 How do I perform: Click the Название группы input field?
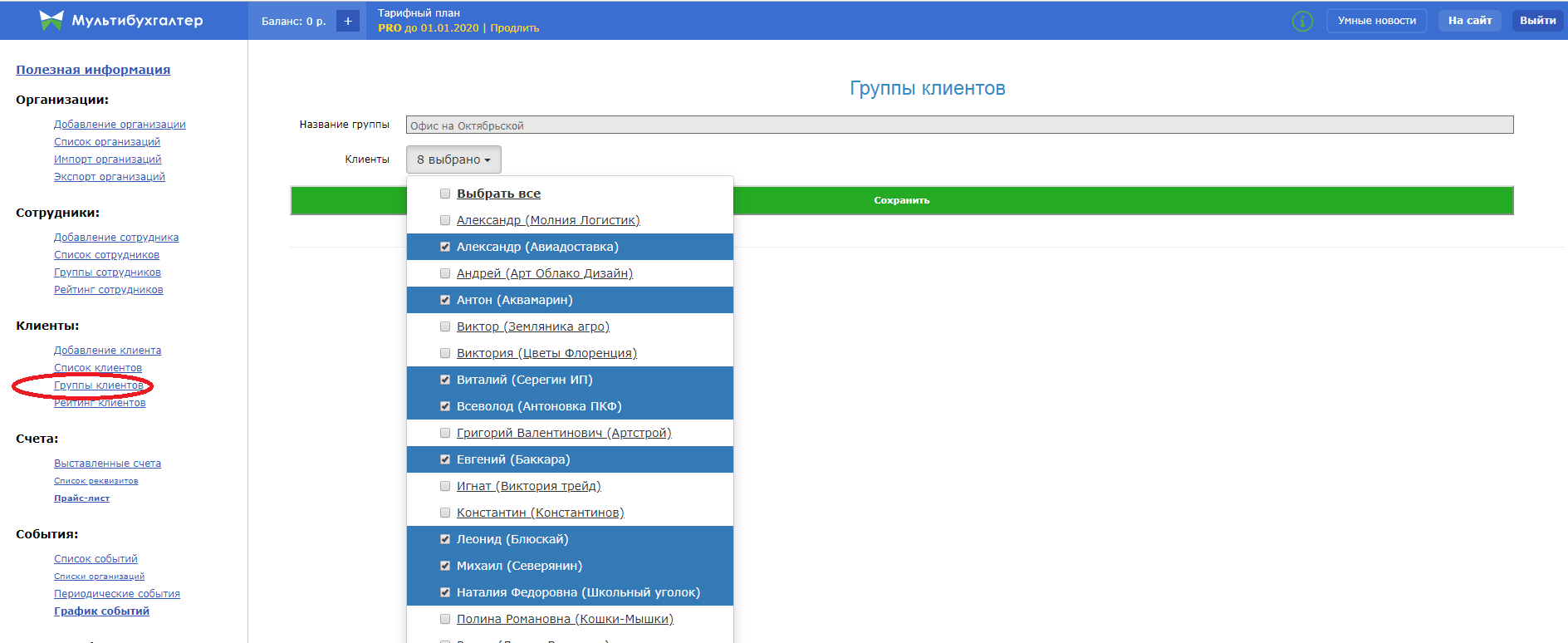coord(959,125)
